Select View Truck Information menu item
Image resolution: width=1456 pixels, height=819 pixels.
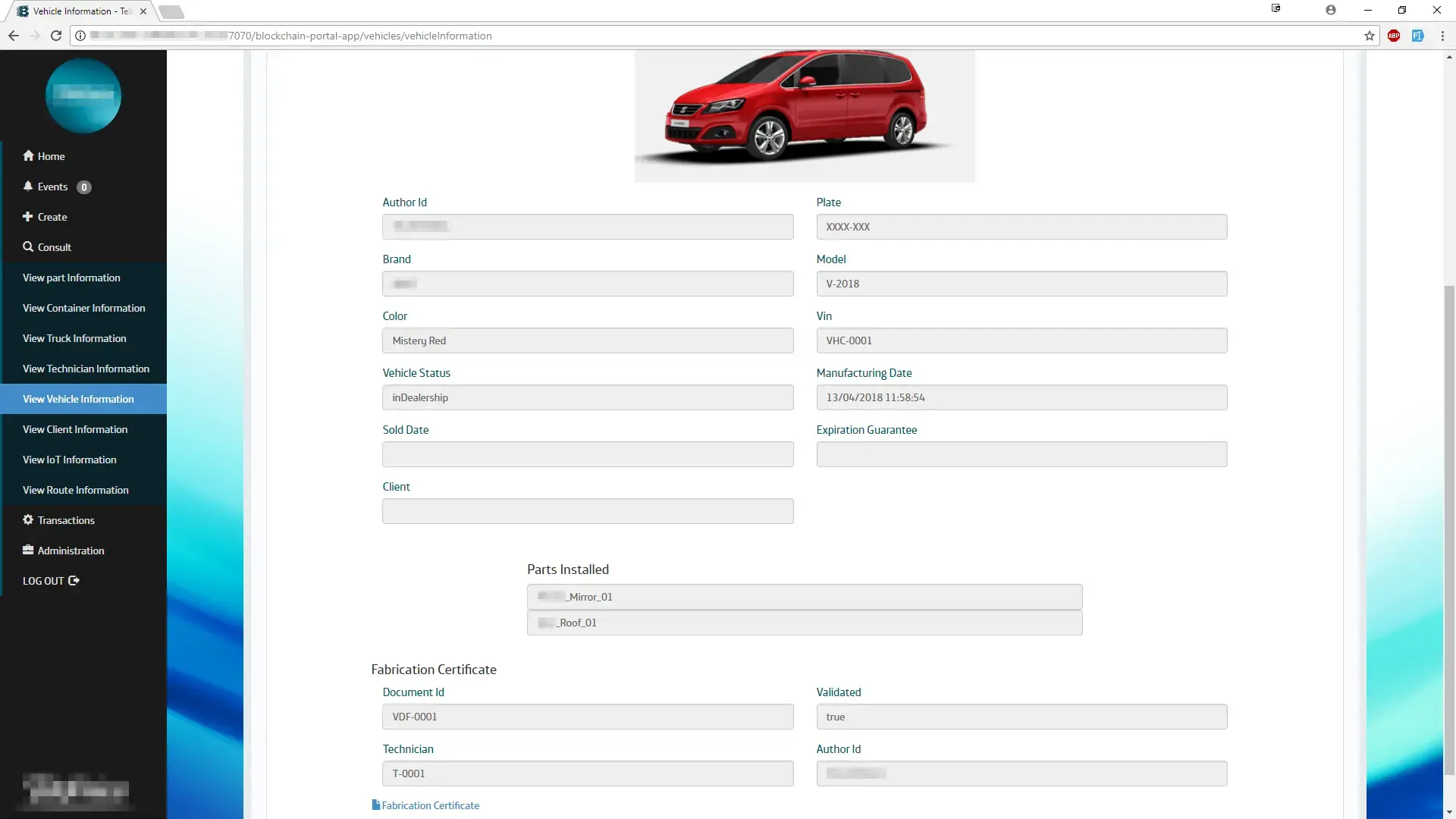point(74,338)
